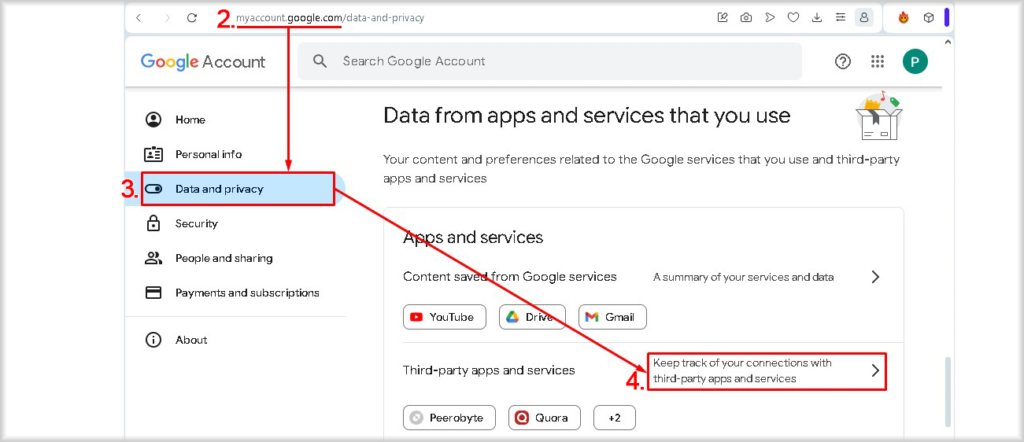Viewport: 1024px width, 442px height.
Task: Click the package box illustration
Action: pyautogui.click(x=878, y=116)
